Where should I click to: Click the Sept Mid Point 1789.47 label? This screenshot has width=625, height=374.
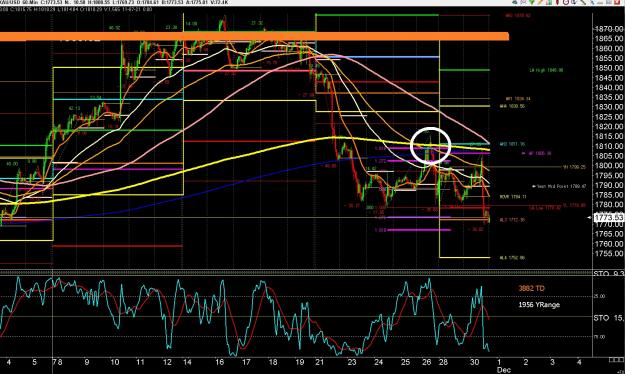coord(559,186)
